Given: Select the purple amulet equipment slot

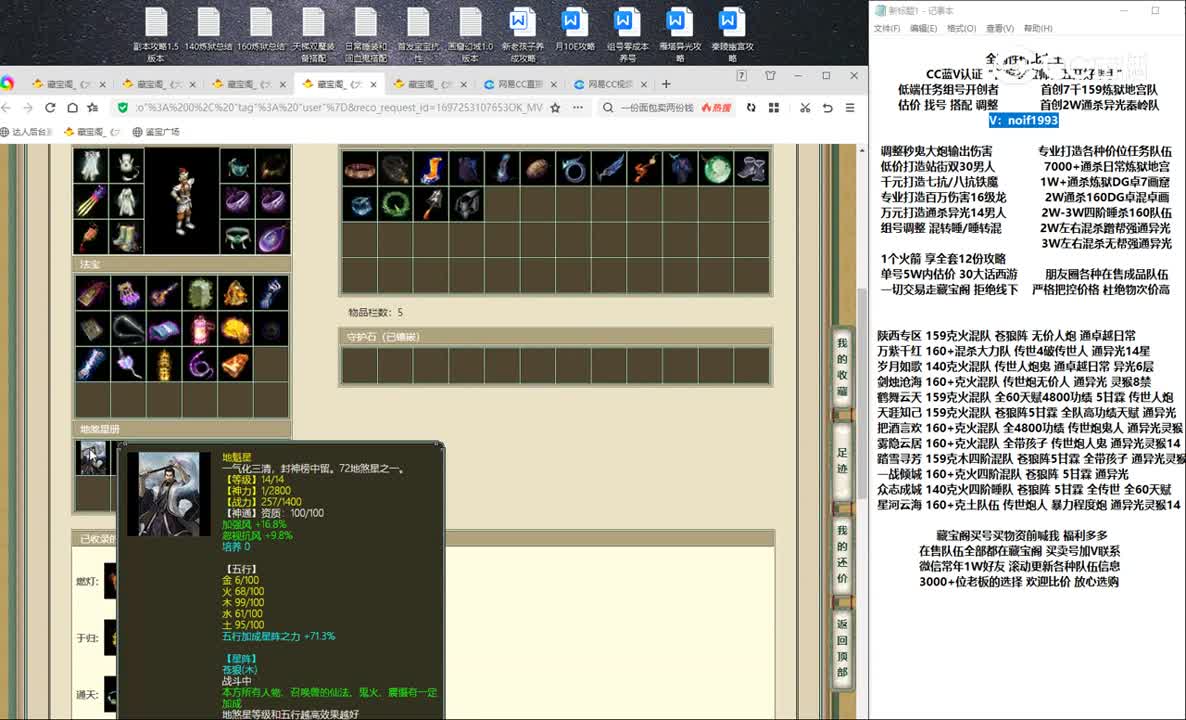Looking at the screenshot, I should point(273,237).
